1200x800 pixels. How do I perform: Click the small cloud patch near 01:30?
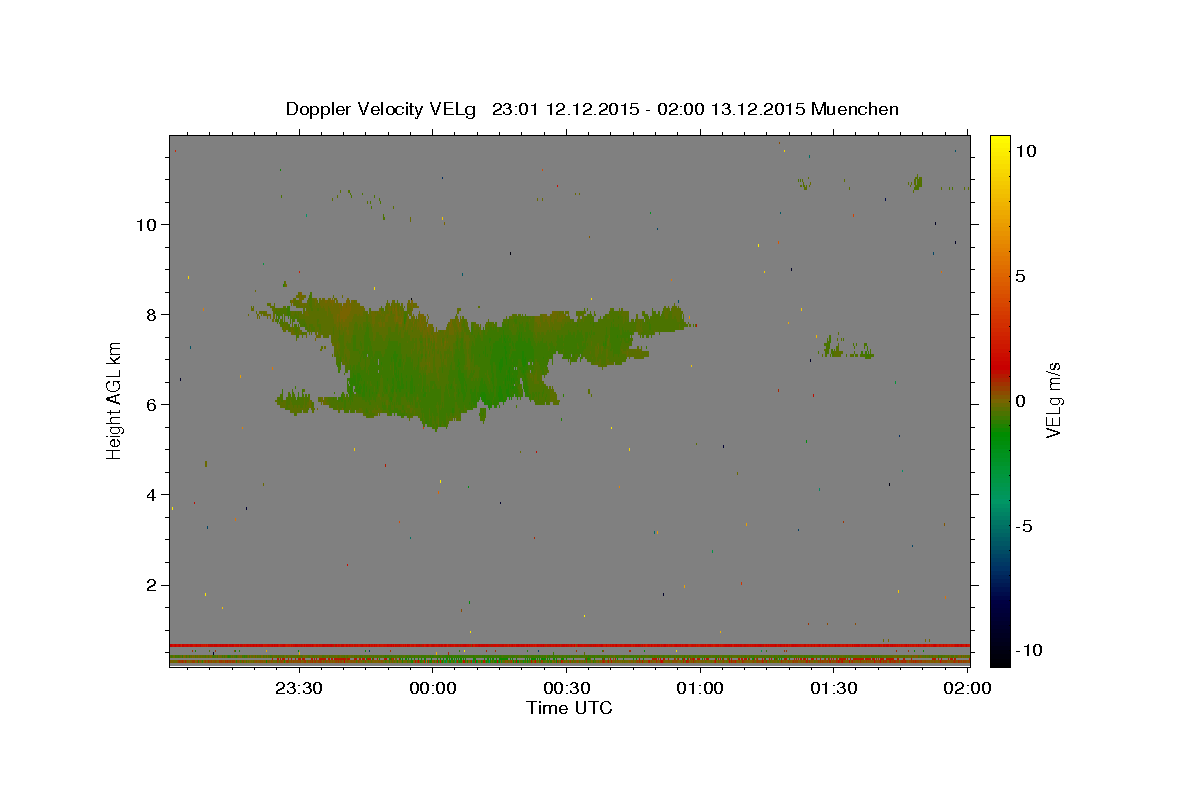coord(846,347)
